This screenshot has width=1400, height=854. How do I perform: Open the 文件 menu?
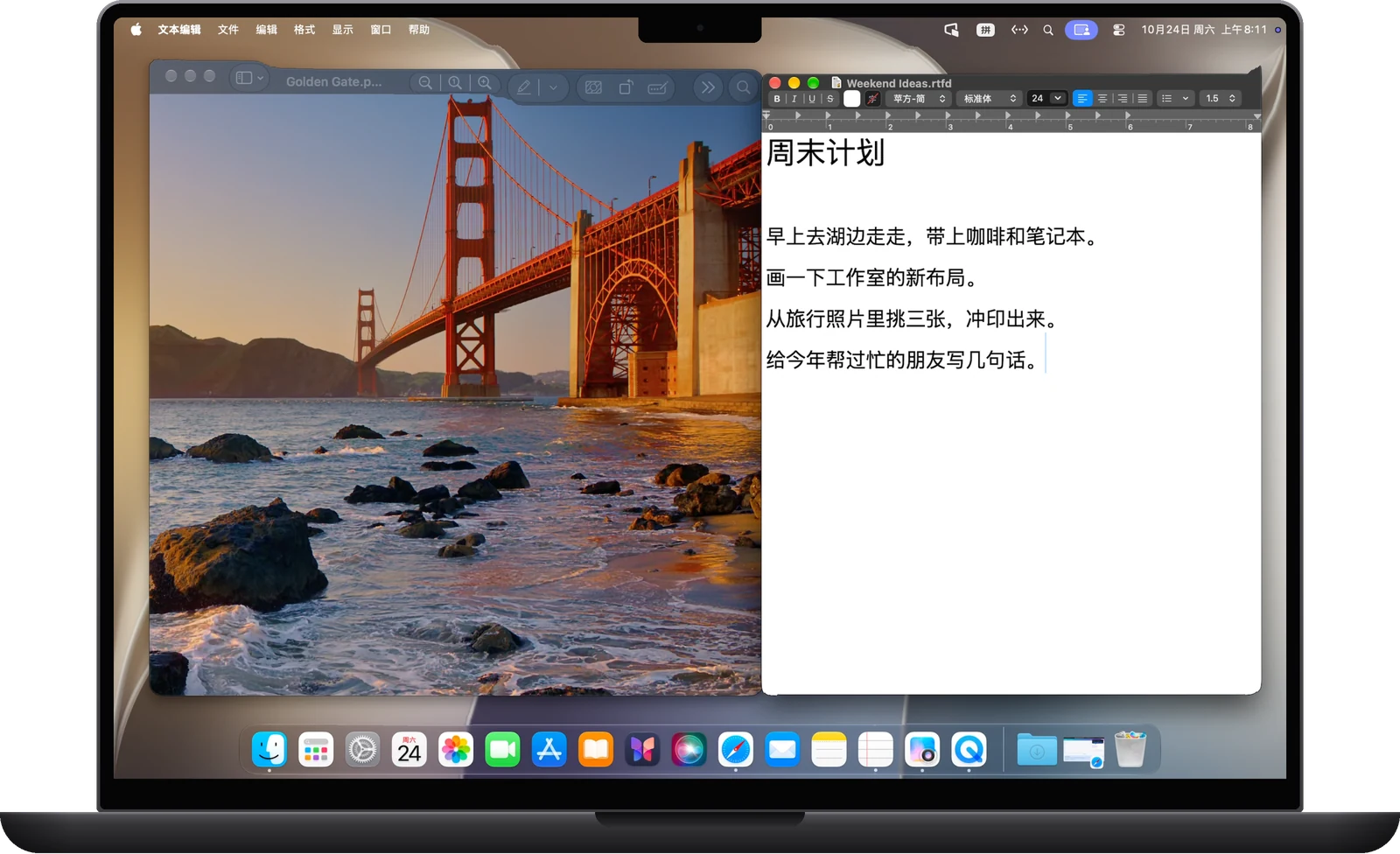pyautogui.click(x=228, y=30)
